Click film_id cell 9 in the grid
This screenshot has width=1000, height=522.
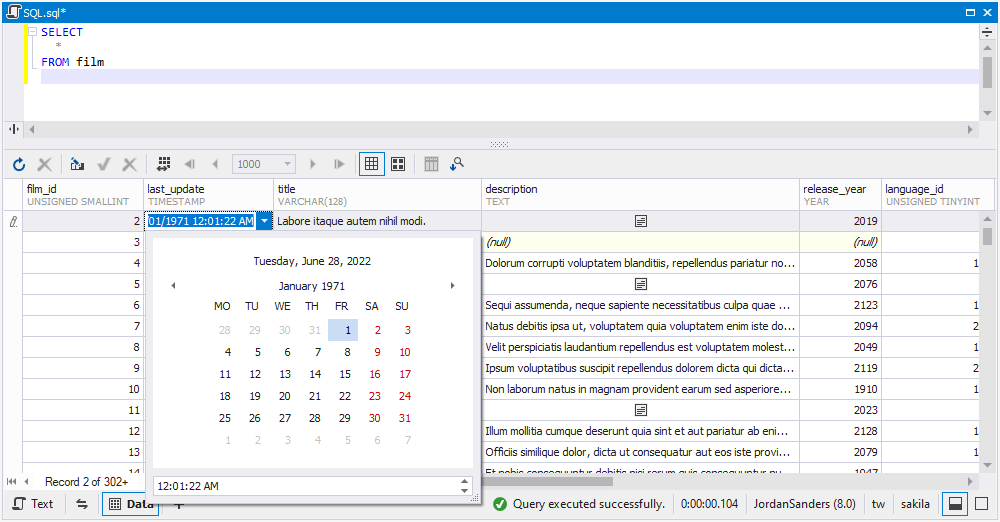83,368
